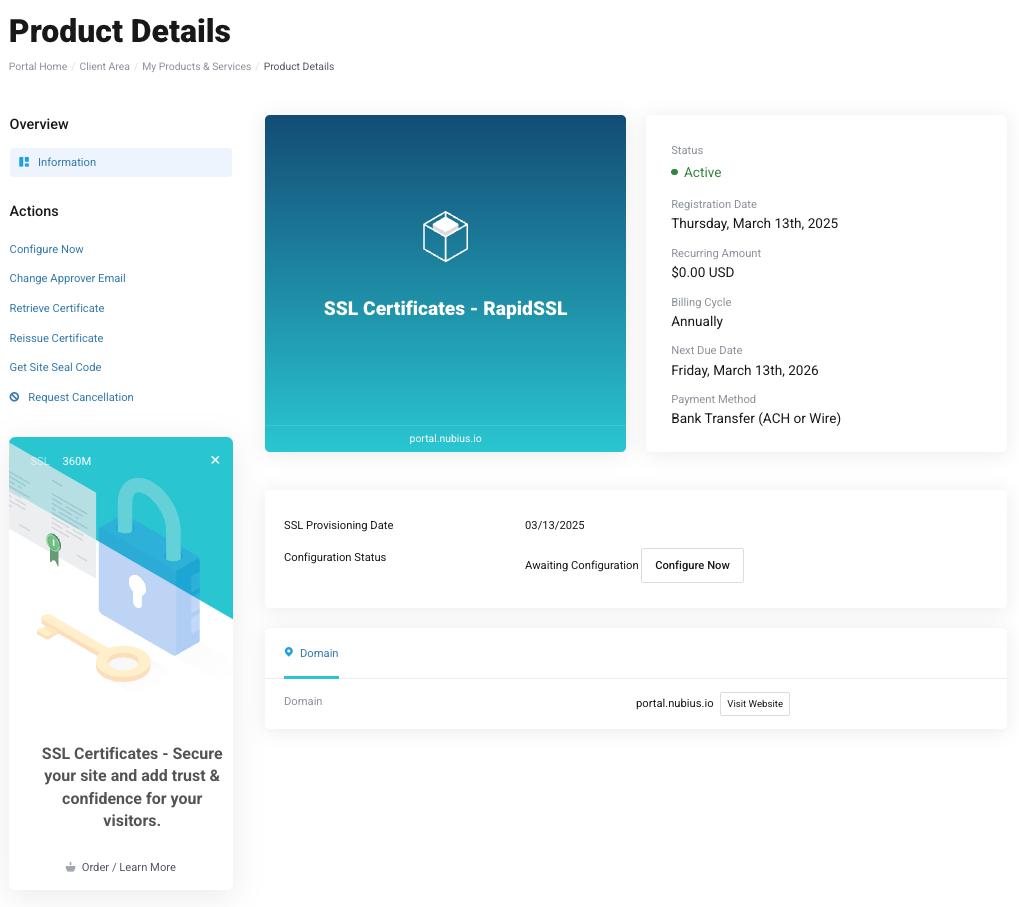Click the green Active status dot
1019x907 pixels.
coord(675,172)
